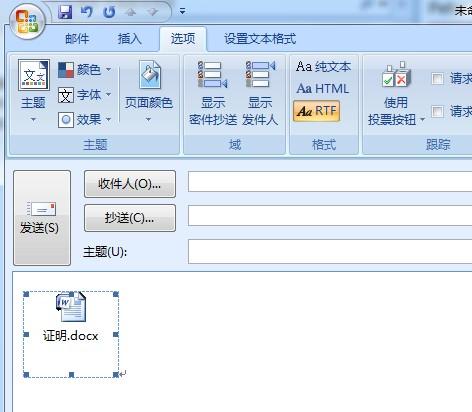Switch to the 插入 tab
This screenshot has height=412, width=472.
tap(129, 39)
